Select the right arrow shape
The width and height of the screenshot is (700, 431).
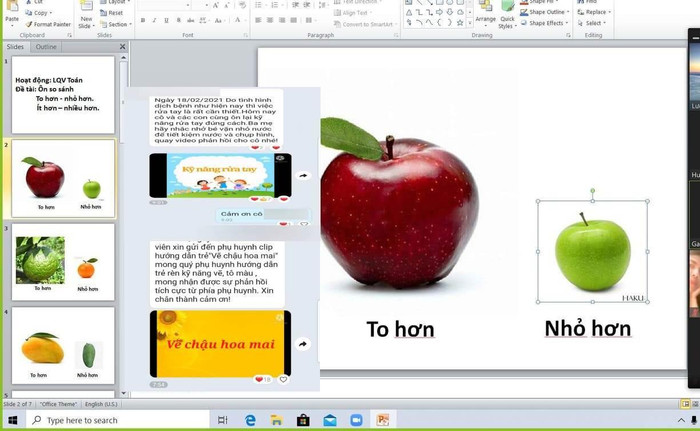click(440, 13)
